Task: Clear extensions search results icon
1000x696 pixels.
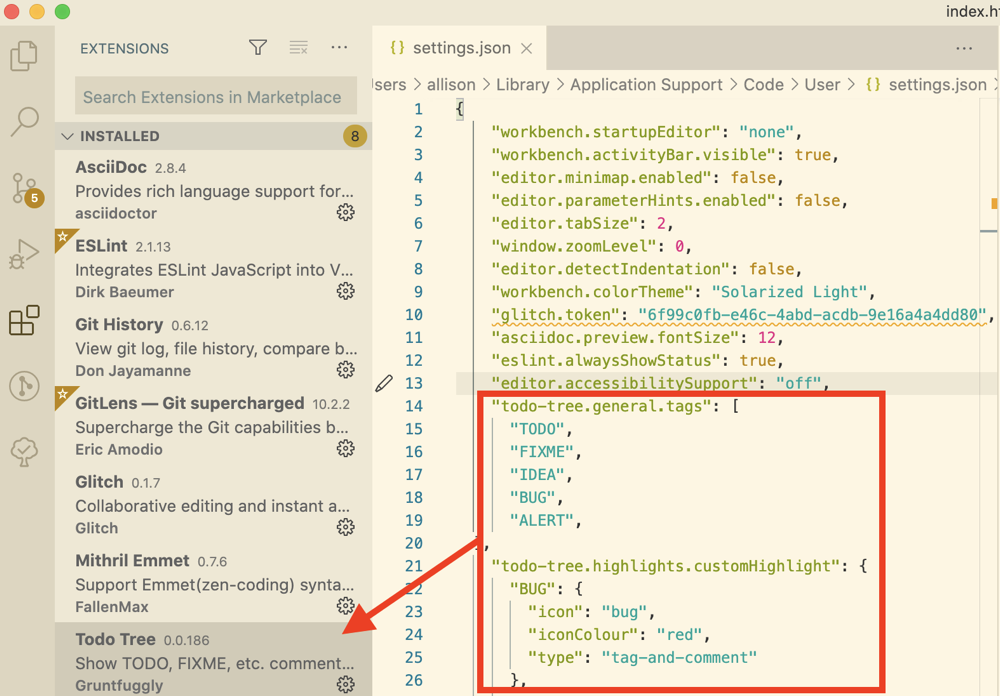Action: pyautogui.click(x=298, y=48)
